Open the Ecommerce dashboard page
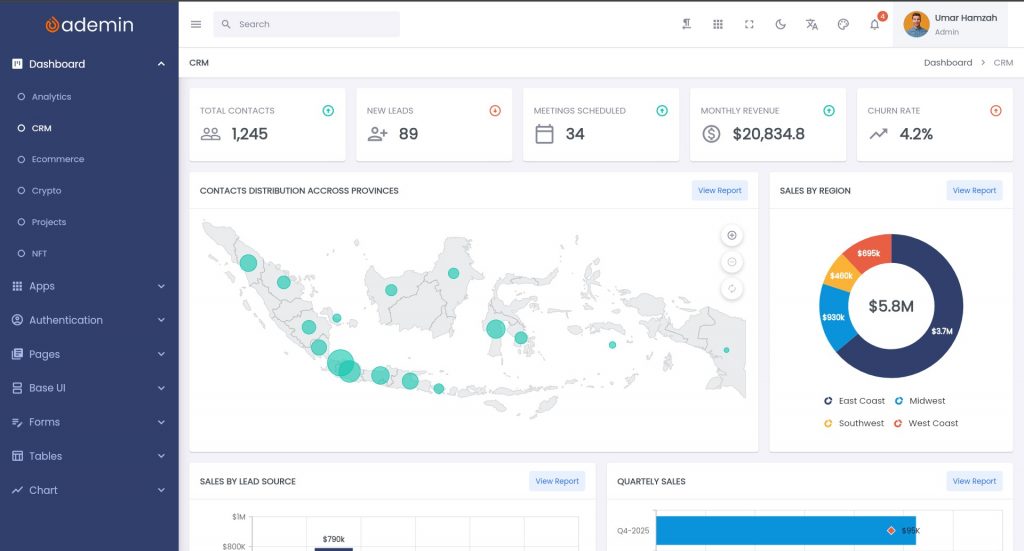Viewport: 1024px width, 551px height. tap(58, 159)
